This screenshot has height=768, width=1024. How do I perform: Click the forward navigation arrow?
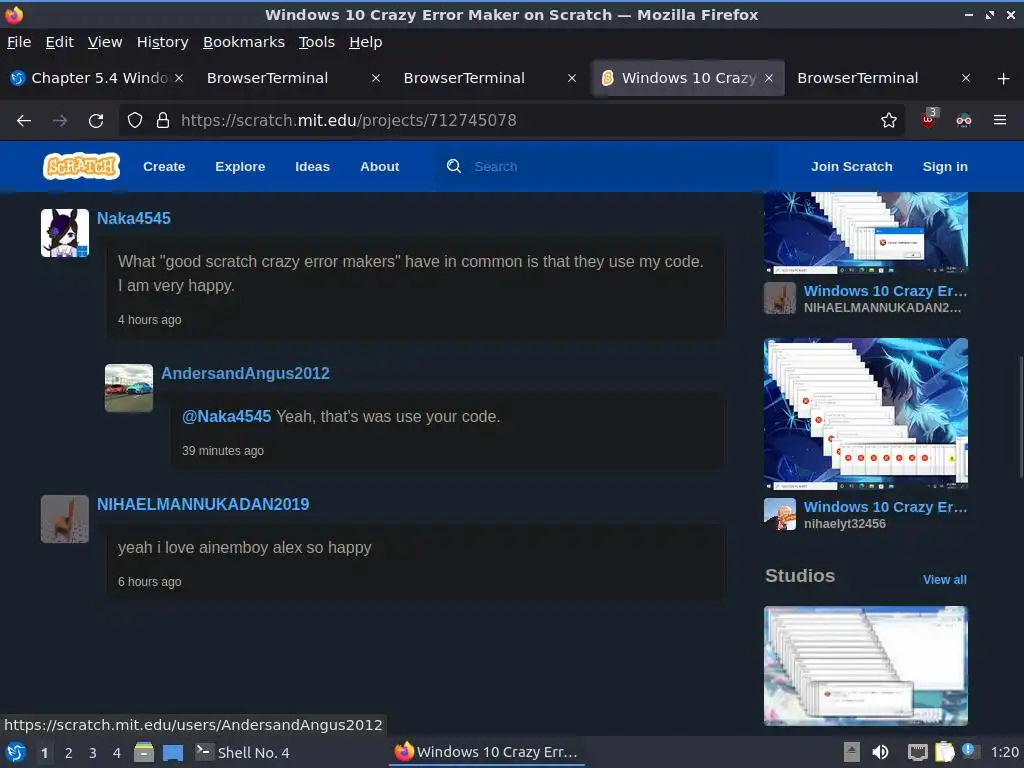tap(60, 120)
